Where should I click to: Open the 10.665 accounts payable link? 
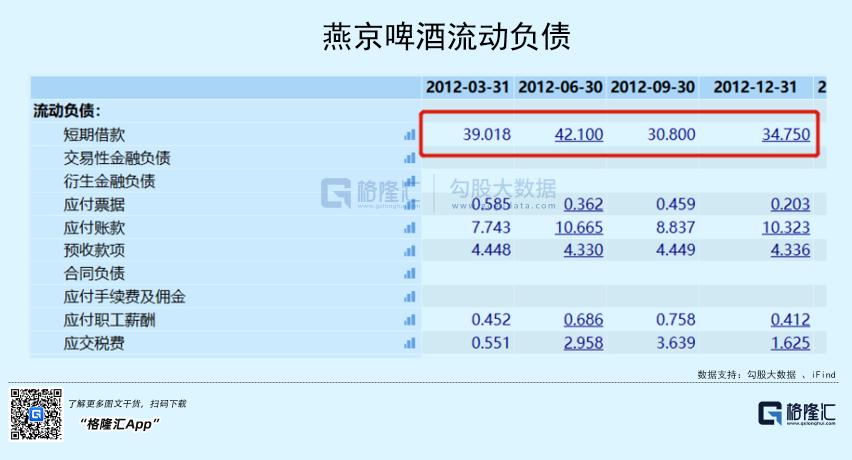(579, 227)
